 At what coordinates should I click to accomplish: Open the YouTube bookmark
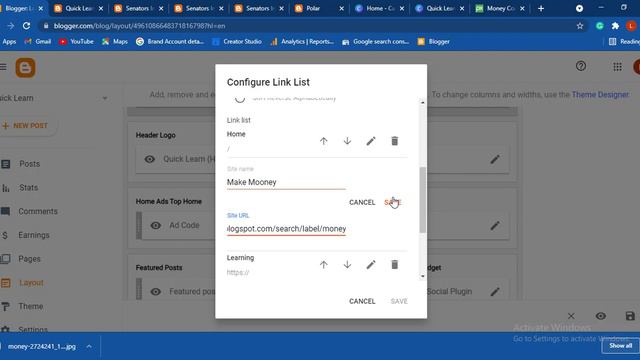[76, 42]
